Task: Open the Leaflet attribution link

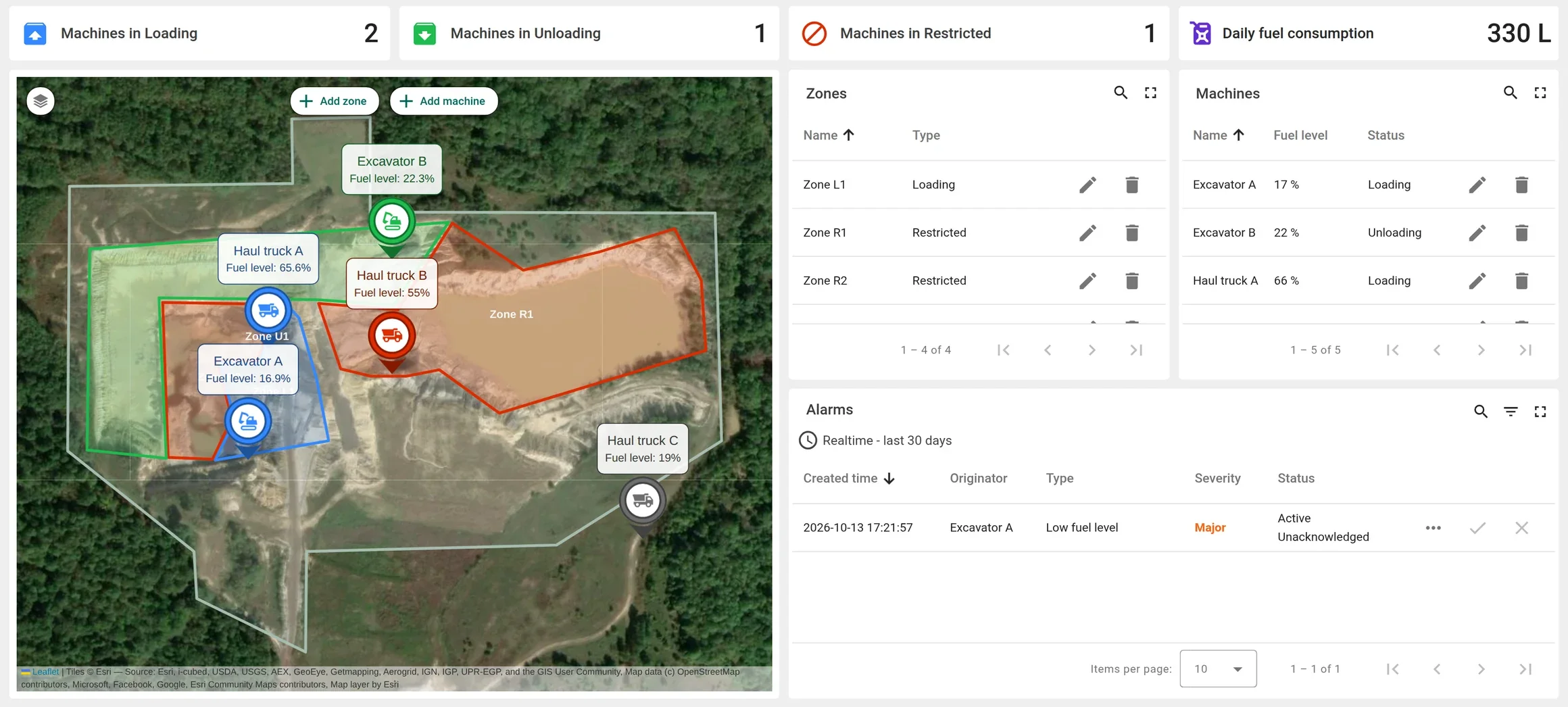Action: 45,672
